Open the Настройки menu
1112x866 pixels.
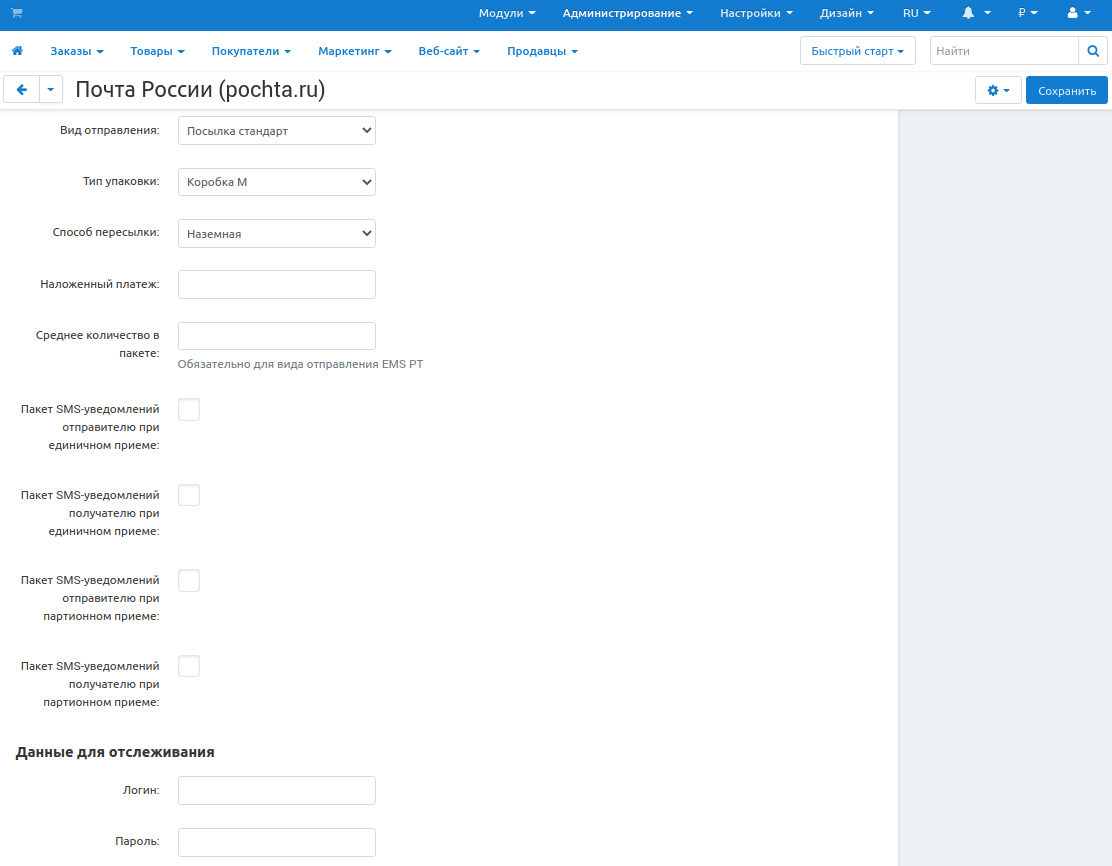pos(756,13)
